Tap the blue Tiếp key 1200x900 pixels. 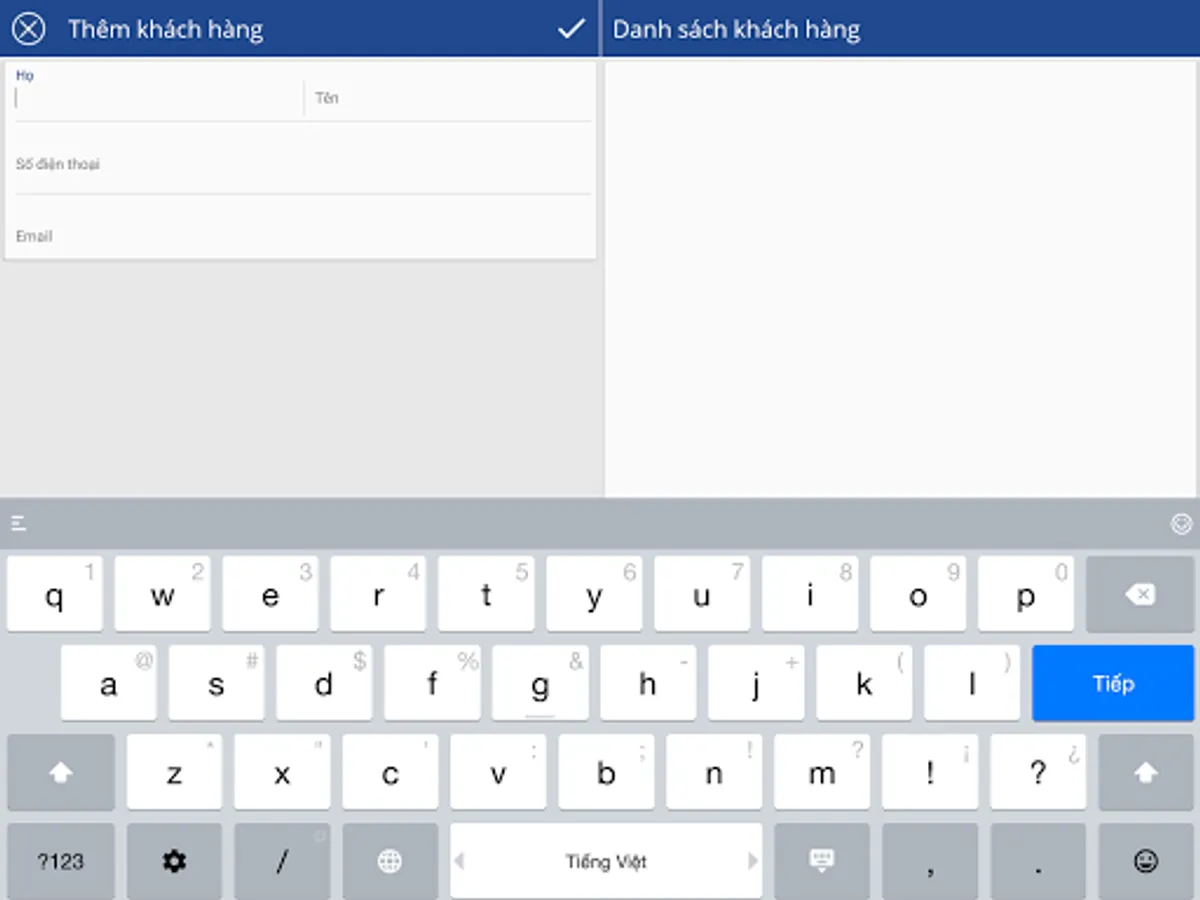click(1113, 683)
